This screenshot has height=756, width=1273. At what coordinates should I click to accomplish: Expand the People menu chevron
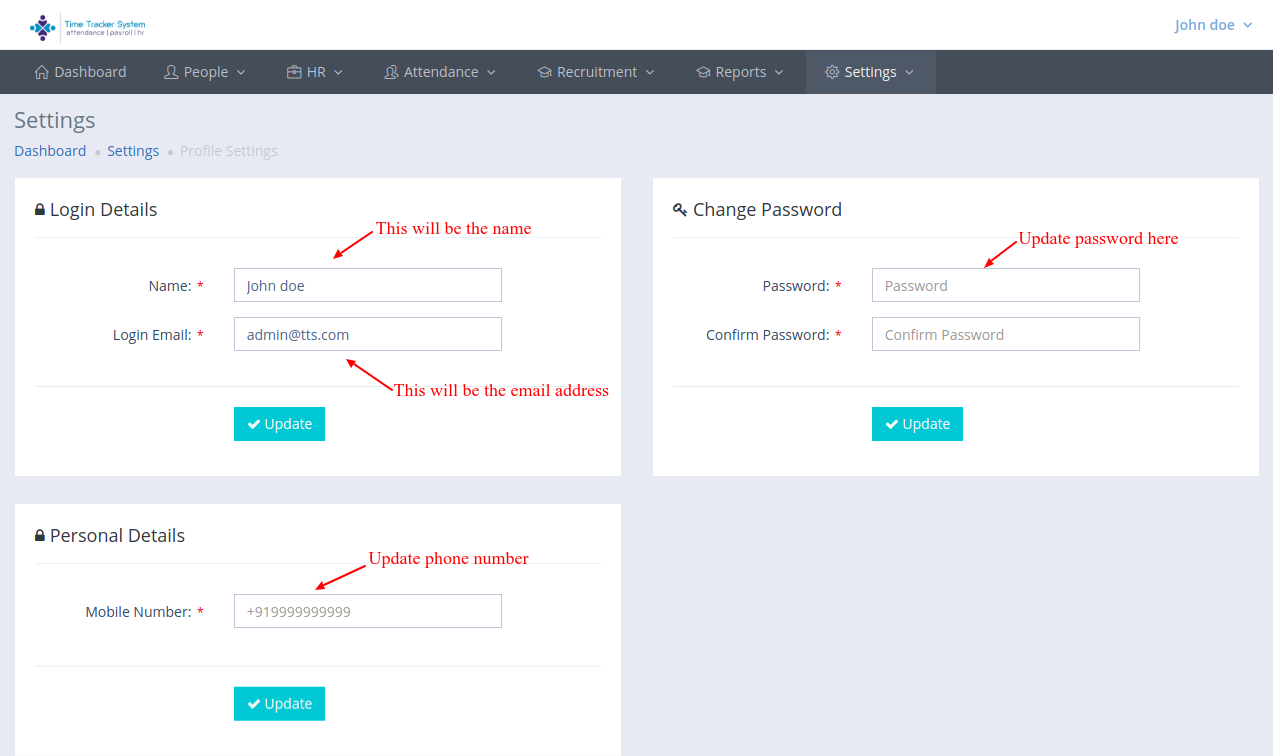point(241,73)
